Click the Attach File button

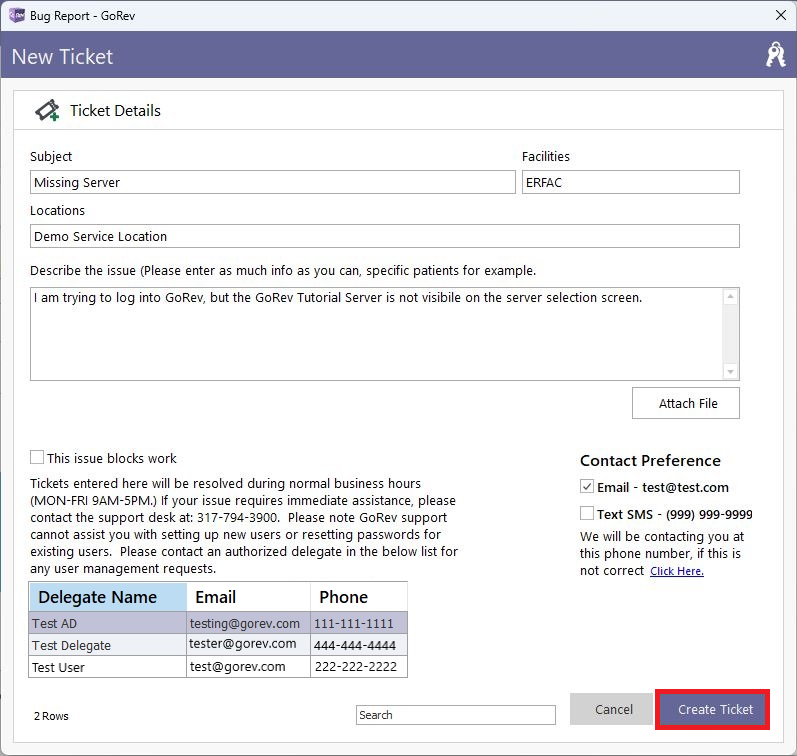point(686,403)
